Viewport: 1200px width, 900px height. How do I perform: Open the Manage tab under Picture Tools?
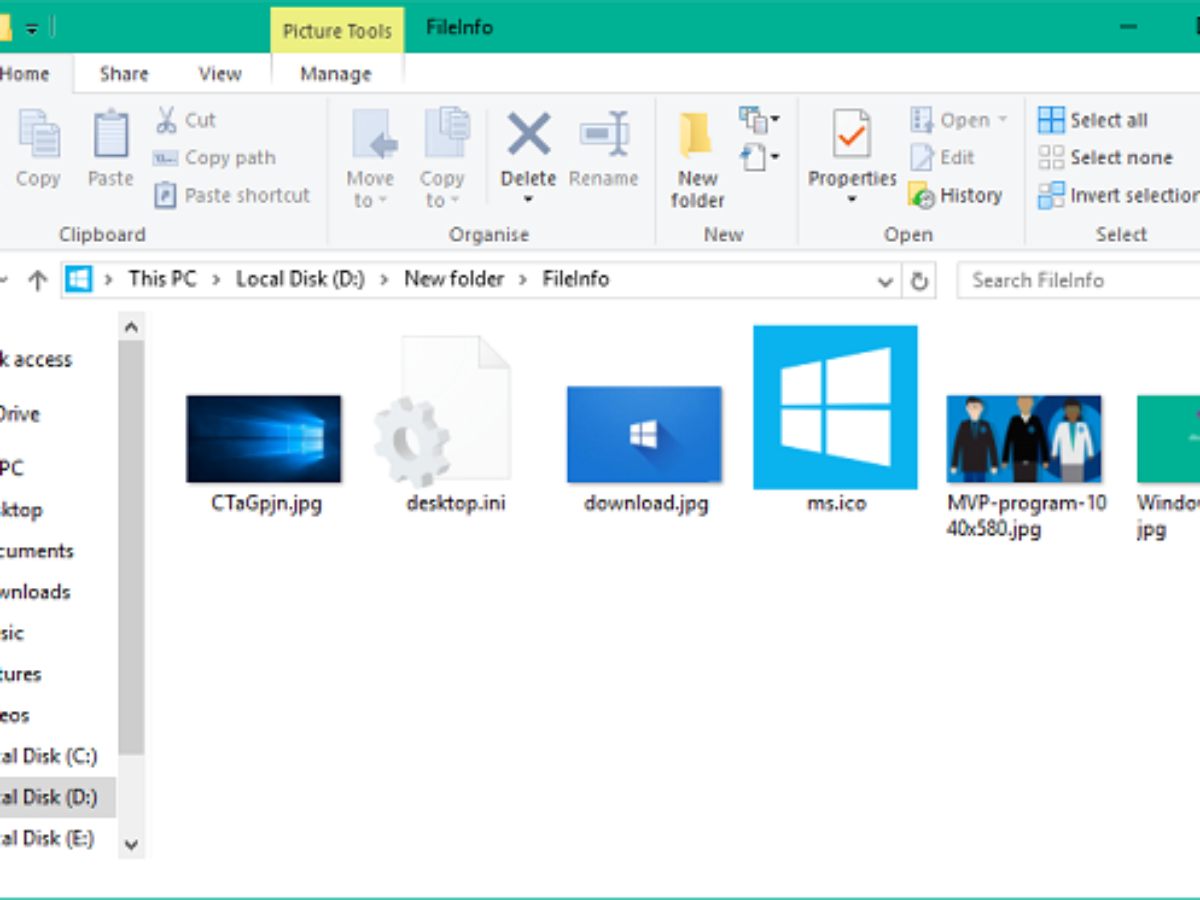click(x=336, y=74)
